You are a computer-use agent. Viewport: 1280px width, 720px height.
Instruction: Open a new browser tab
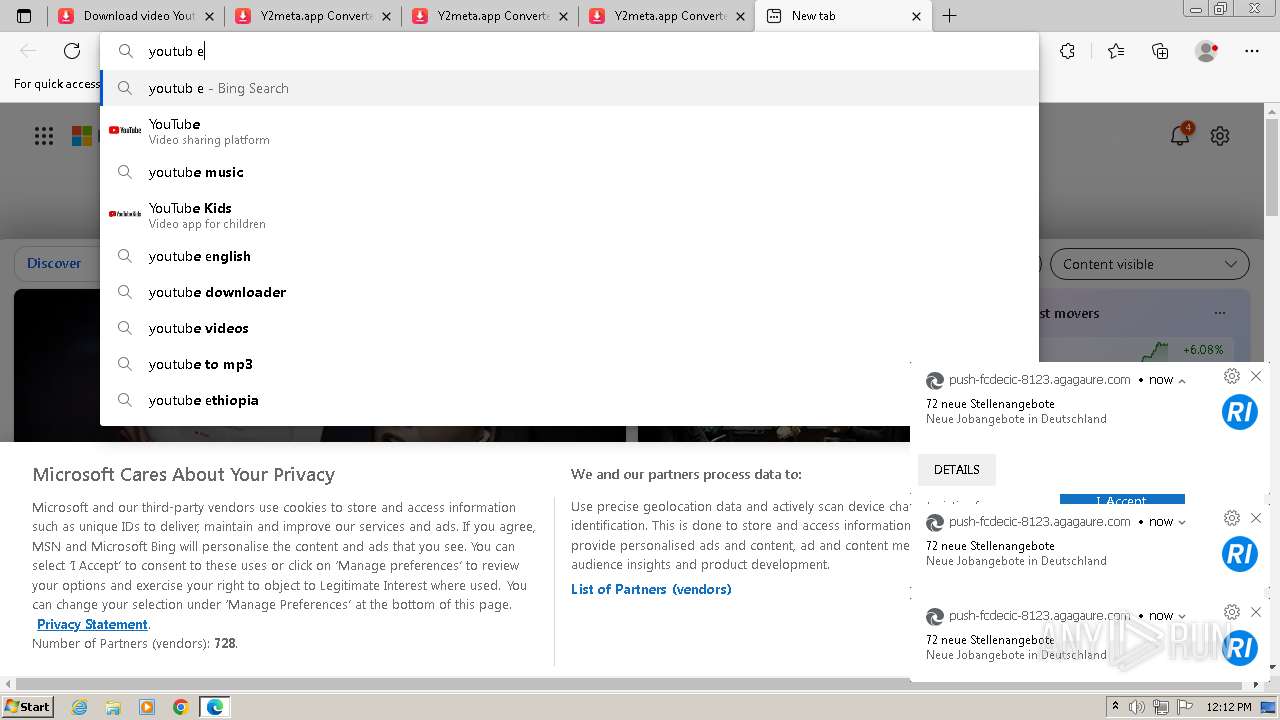click(950, 16)
